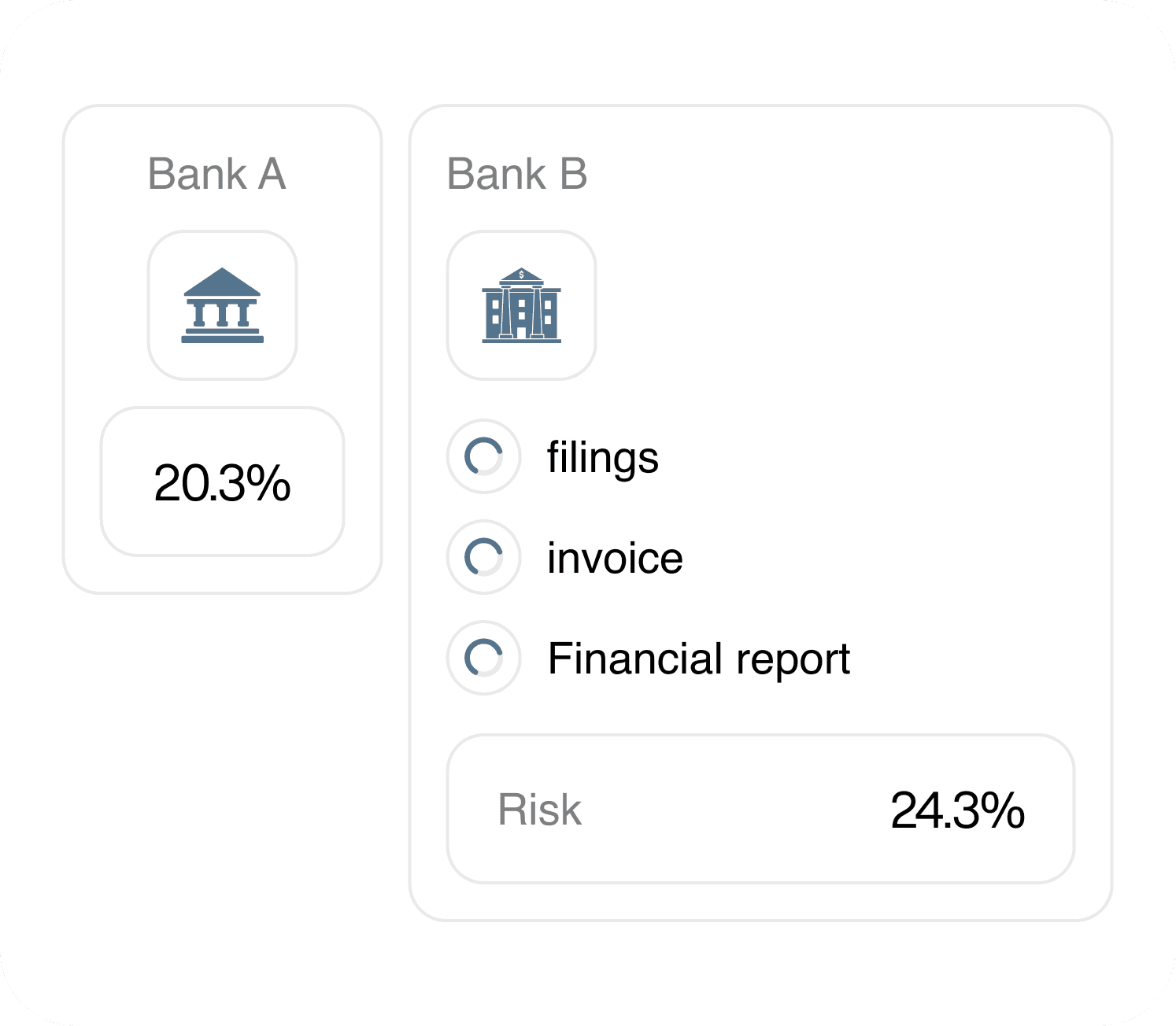Viewport: 1176px width, 1026px height.
Task: Click the circular progress ring for Financial report
Action: pyautogui.click(x=483, y=658)
